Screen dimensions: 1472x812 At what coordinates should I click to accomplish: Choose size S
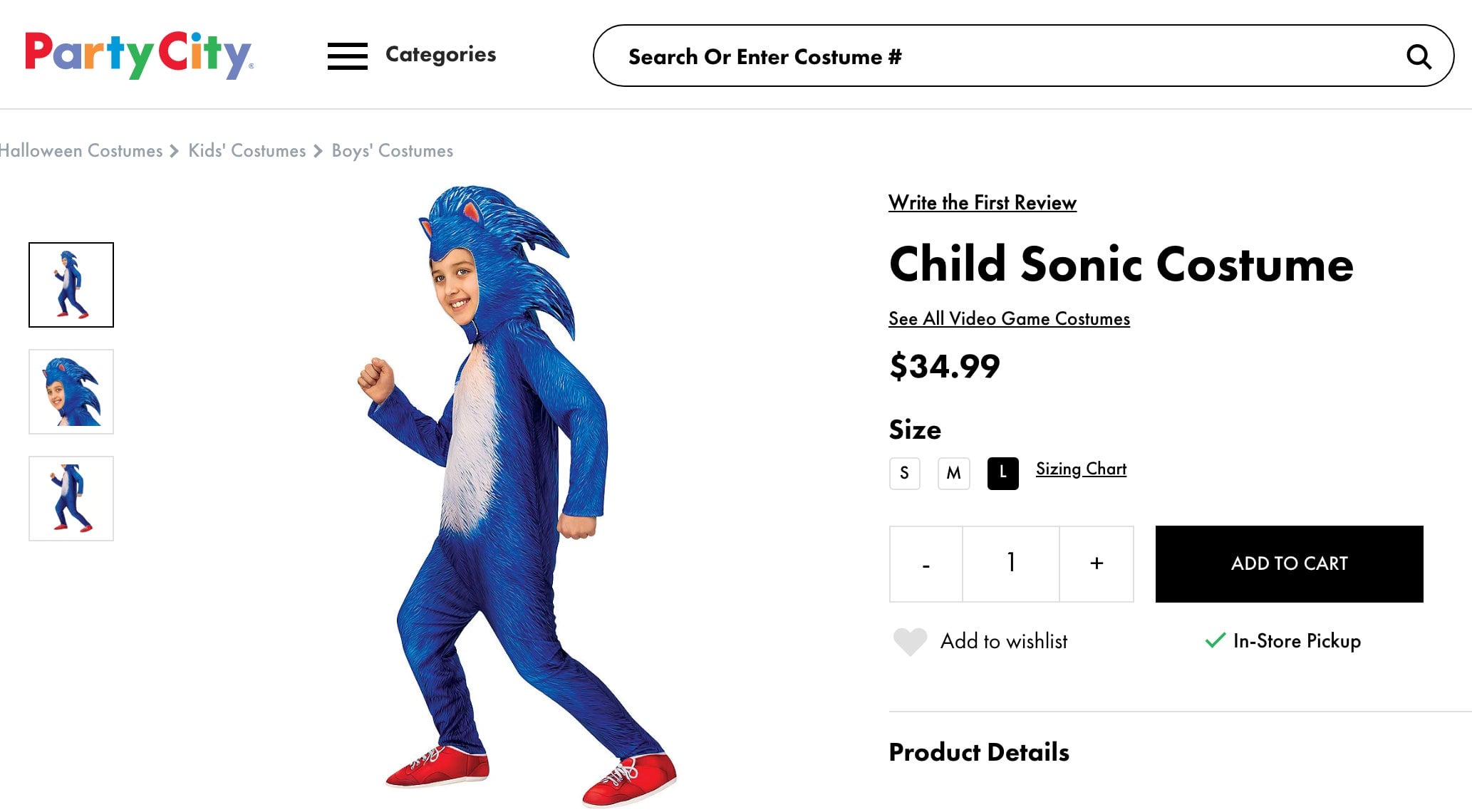click(904, 473)
